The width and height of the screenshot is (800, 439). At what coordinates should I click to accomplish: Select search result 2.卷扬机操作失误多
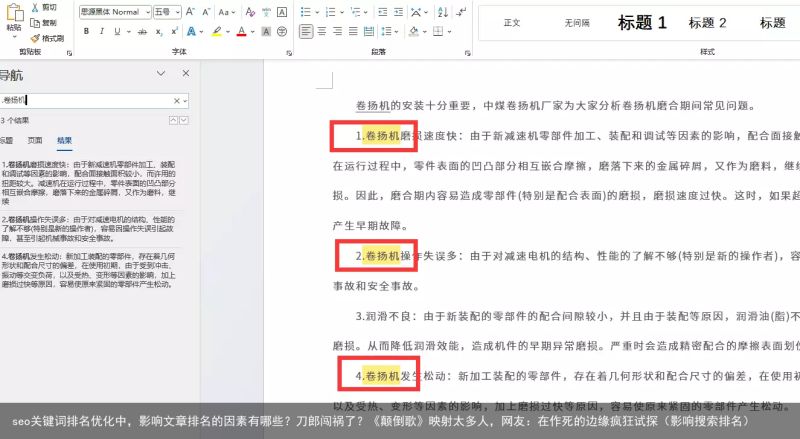click(x=89, y=229)
